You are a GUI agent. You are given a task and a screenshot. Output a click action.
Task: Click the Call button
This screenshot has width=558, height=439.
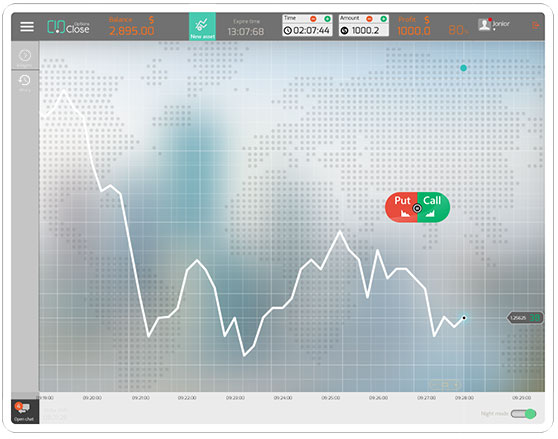click(x=433, y=207)
